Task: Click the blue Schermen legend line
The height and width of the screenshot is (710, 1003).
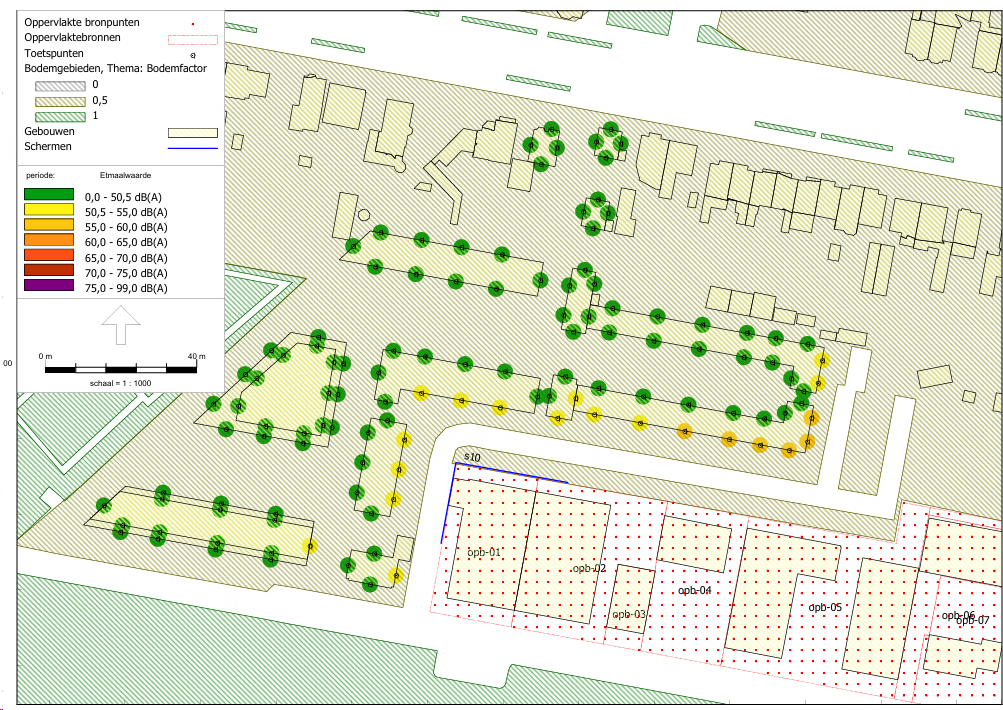Action: click(193, 148)
